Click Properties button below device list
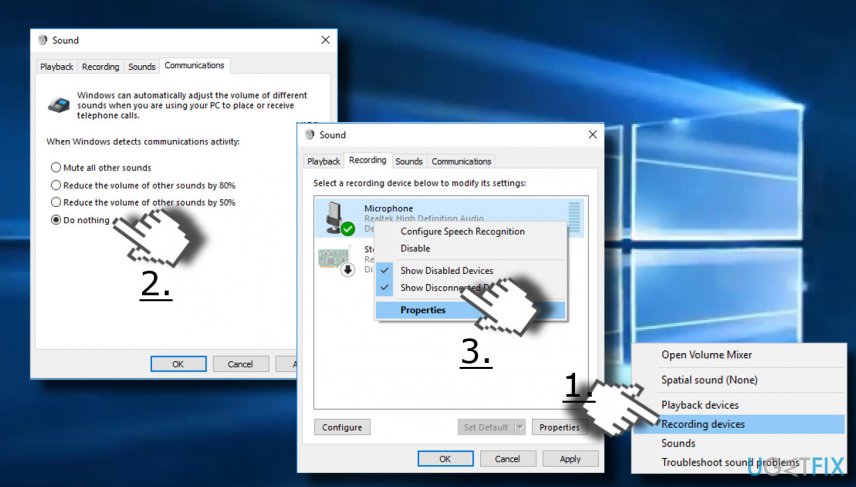Screen dimensions: 856x487 pyautogui.click(x=560, y=427)
